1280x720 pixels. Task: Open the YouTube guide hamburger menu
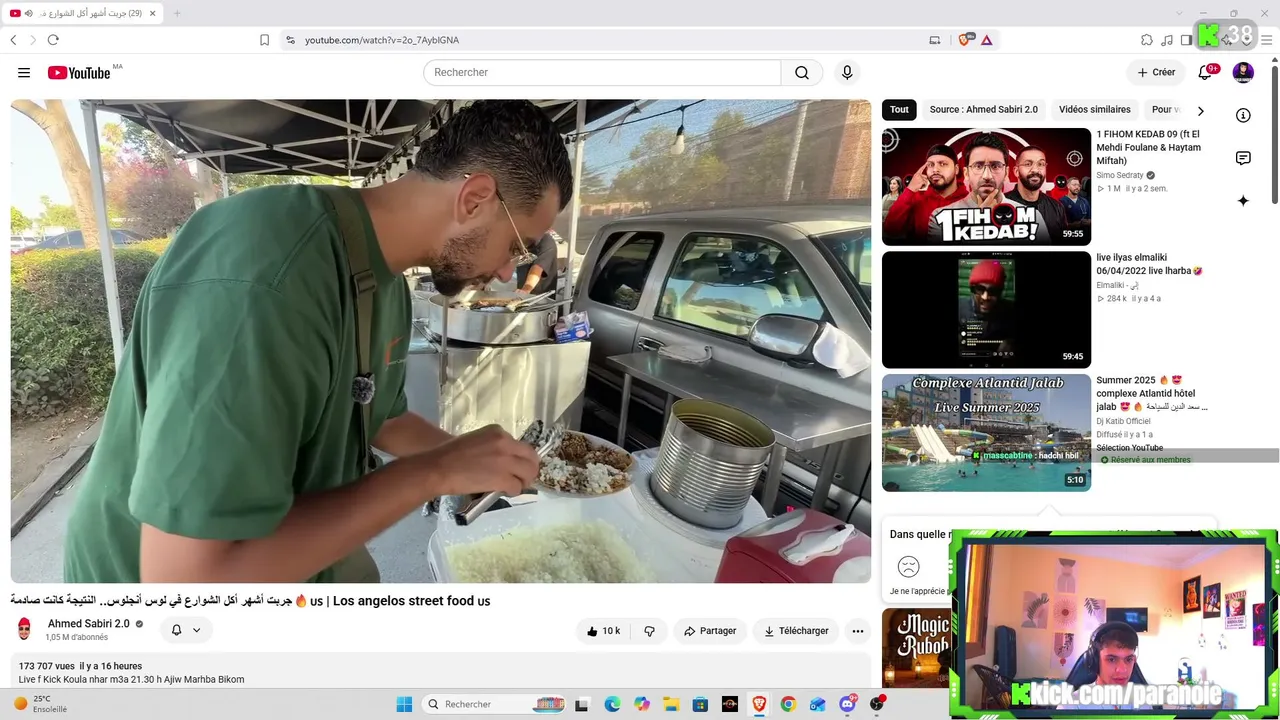[x=24, y=73]
